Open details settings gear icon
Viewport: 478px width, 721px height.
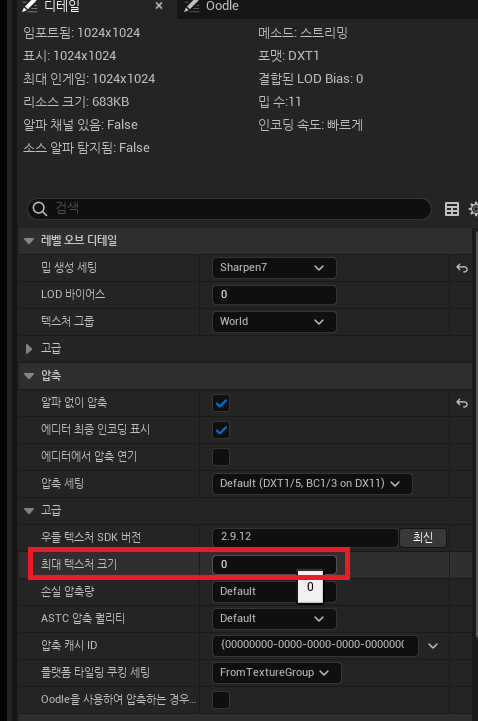coord(473,209)
